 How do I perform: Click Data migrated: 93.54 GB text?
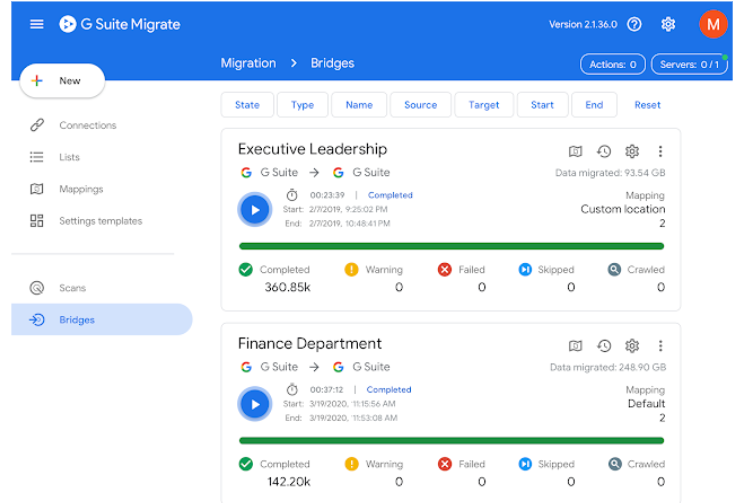point(610,173)
